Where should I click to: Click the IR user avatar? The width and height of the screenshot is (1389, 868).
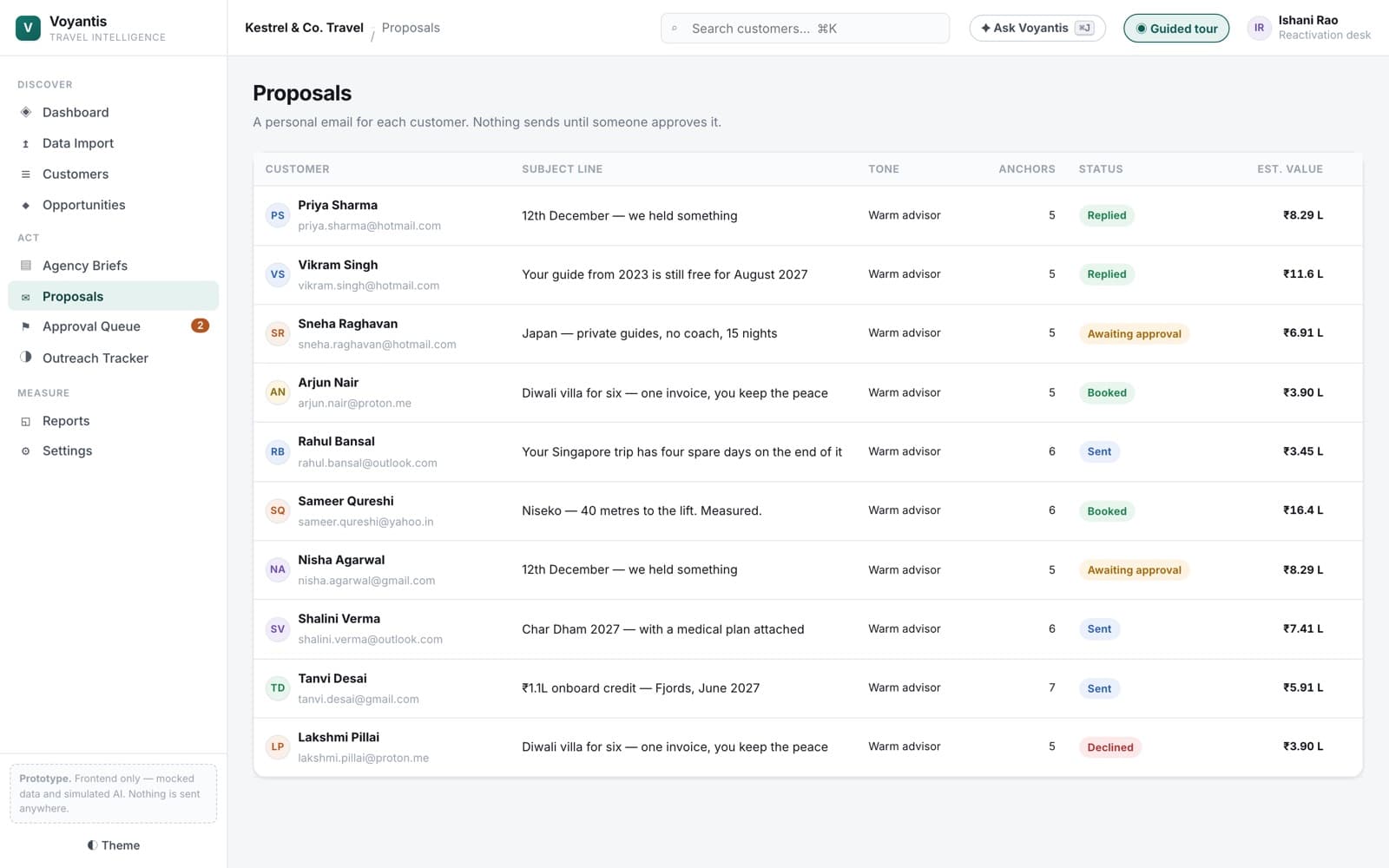pos(1259,28)
